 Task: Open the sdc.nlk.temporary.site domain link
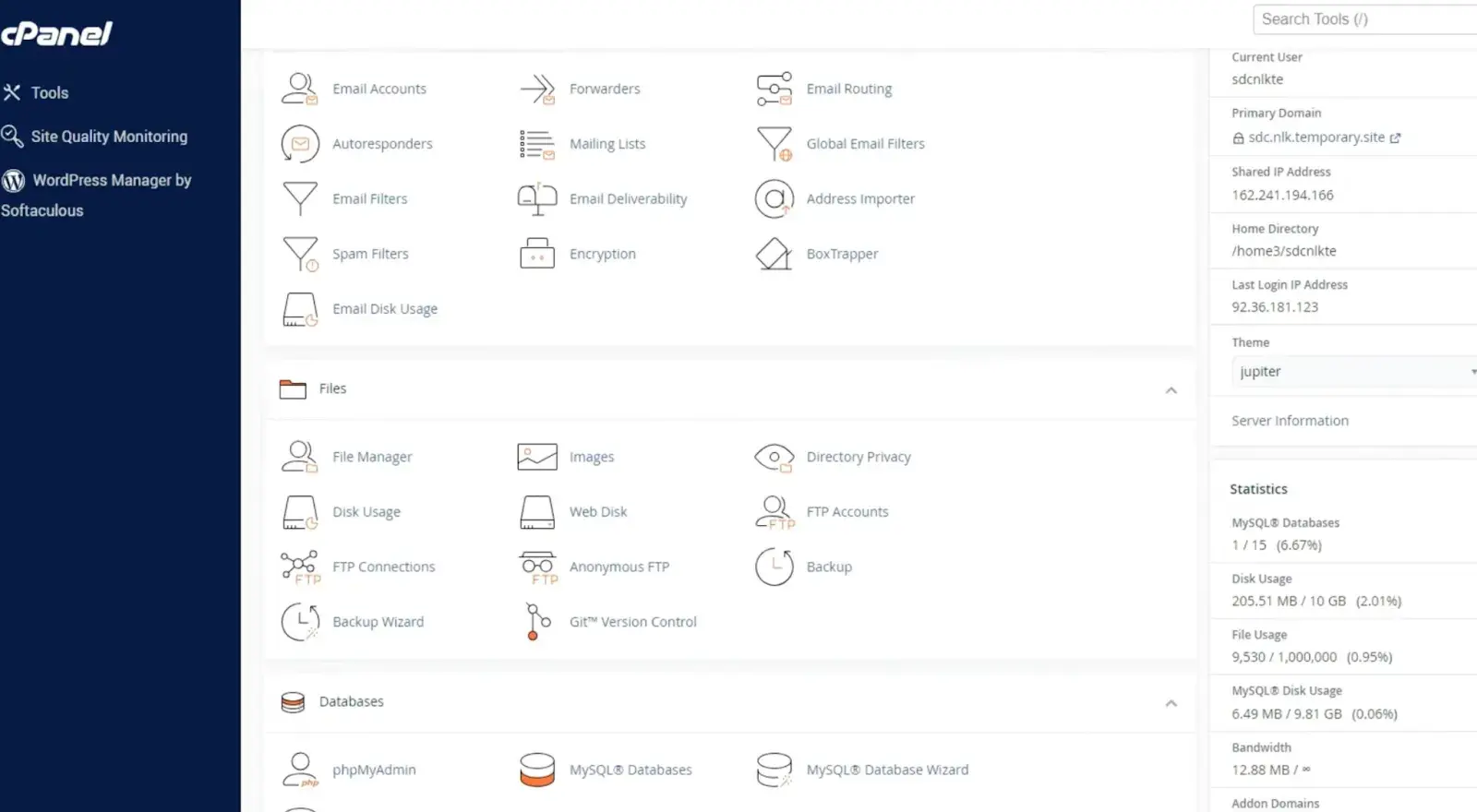coord(1316,137)
